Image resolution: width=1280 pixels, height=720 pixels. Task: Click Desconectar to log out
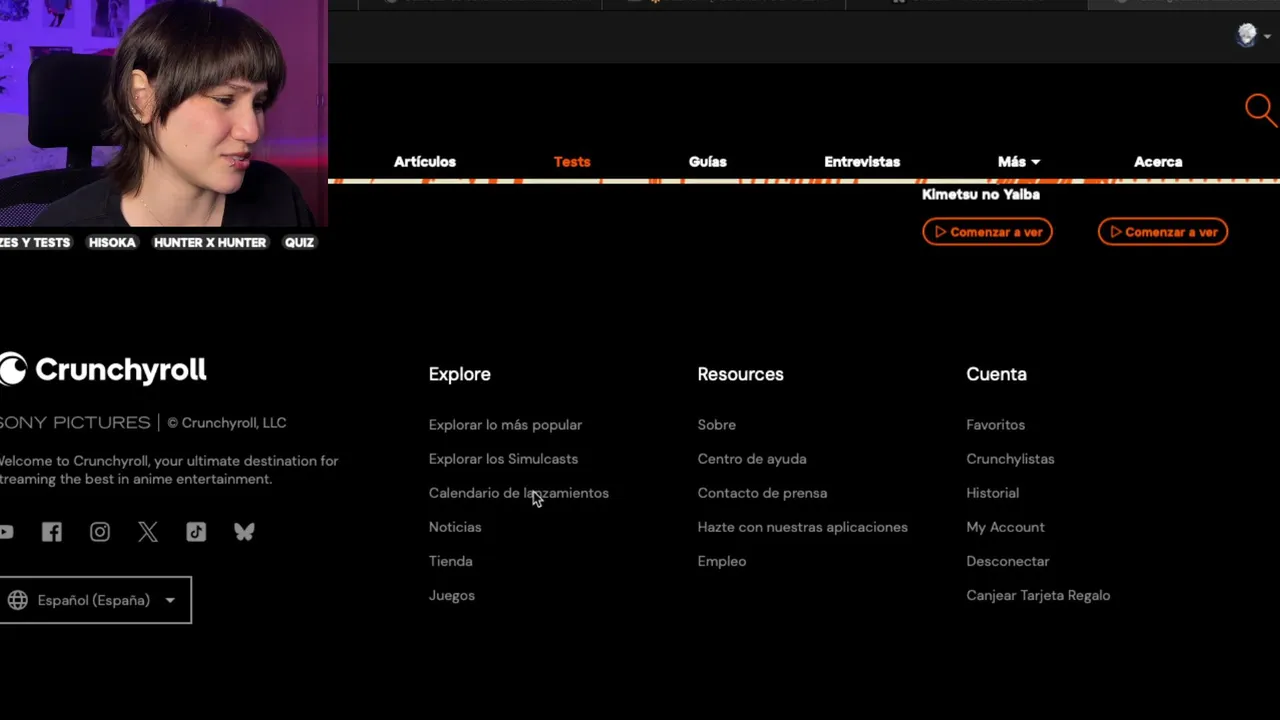point(1007,561)
